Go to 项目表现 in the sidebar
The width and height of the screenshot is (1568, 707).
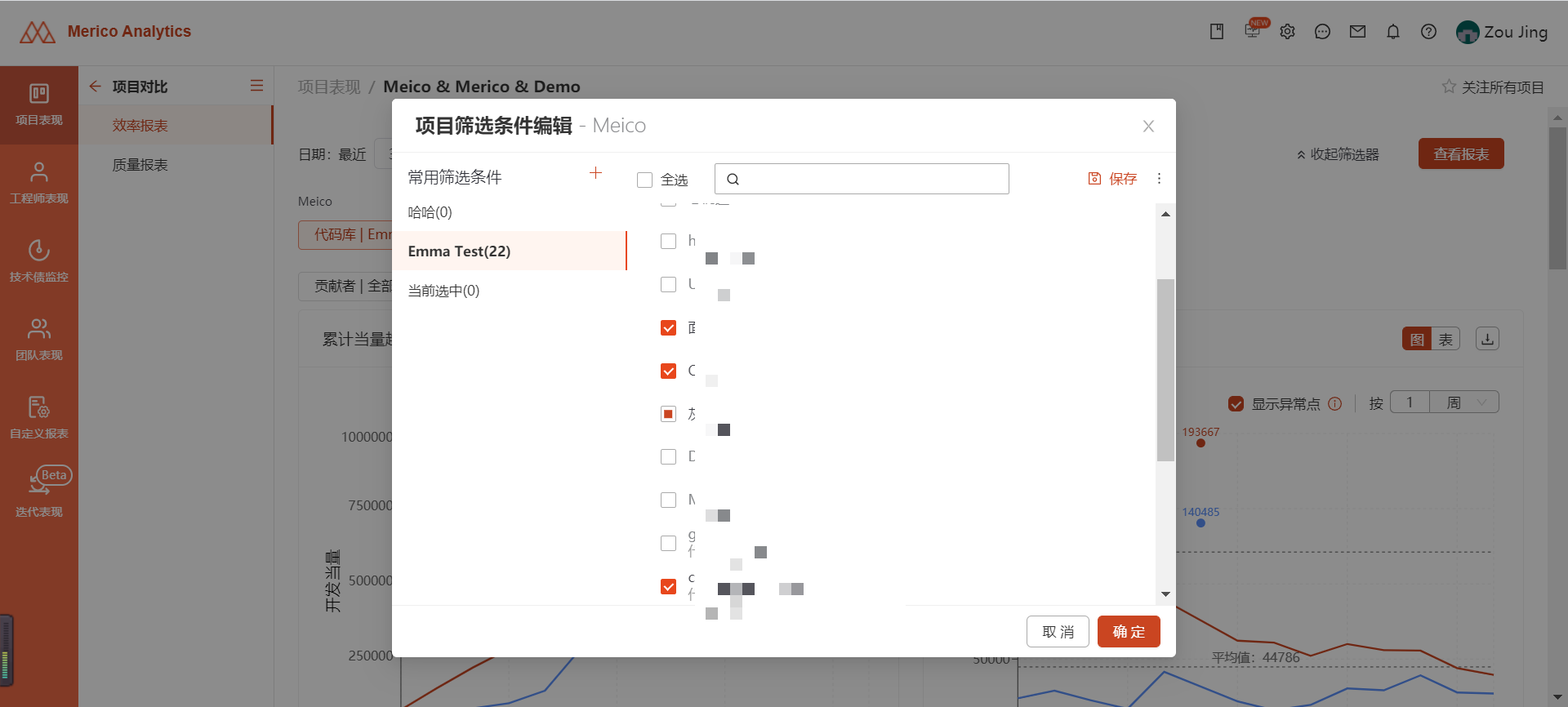39,105
